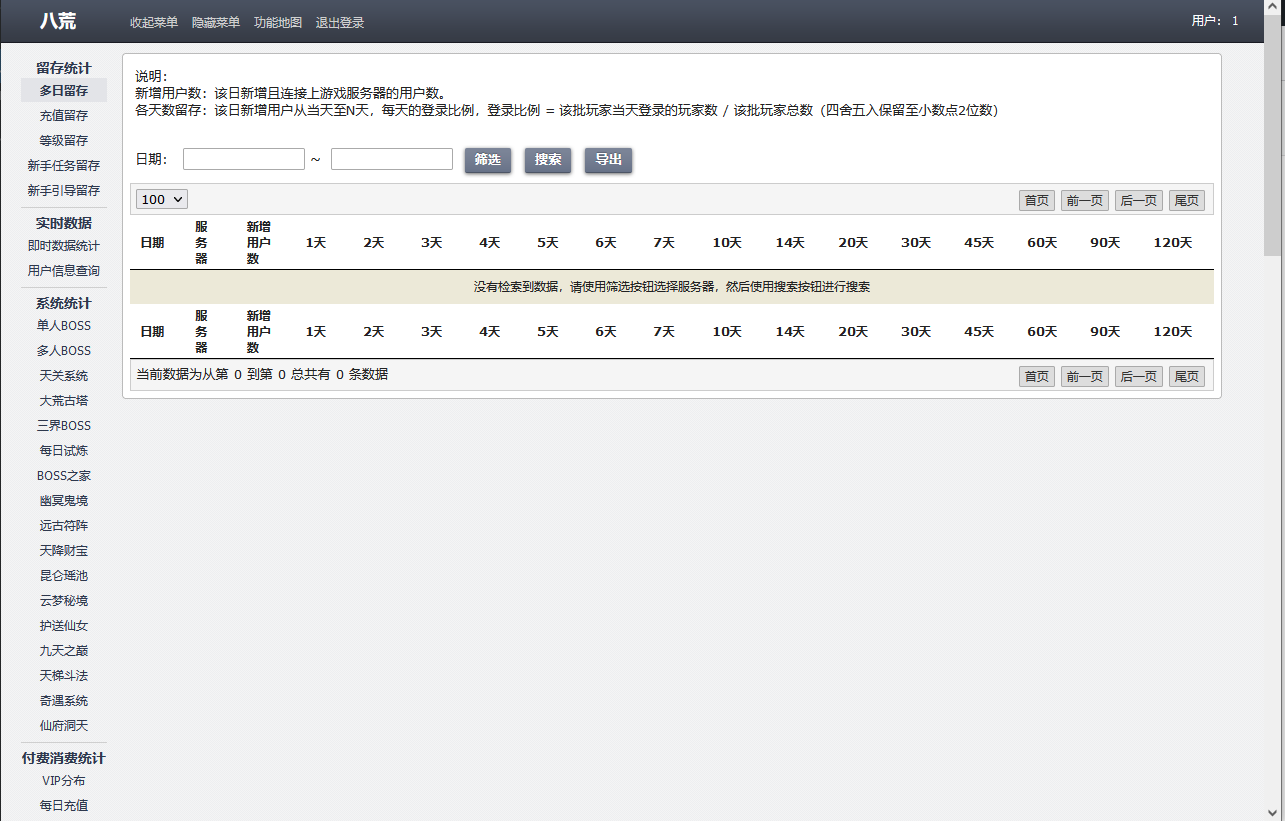The width and height of the screenshot is (1285, 821).
Task: Click the scrollbar down arrow
Action: point(1273,811)
